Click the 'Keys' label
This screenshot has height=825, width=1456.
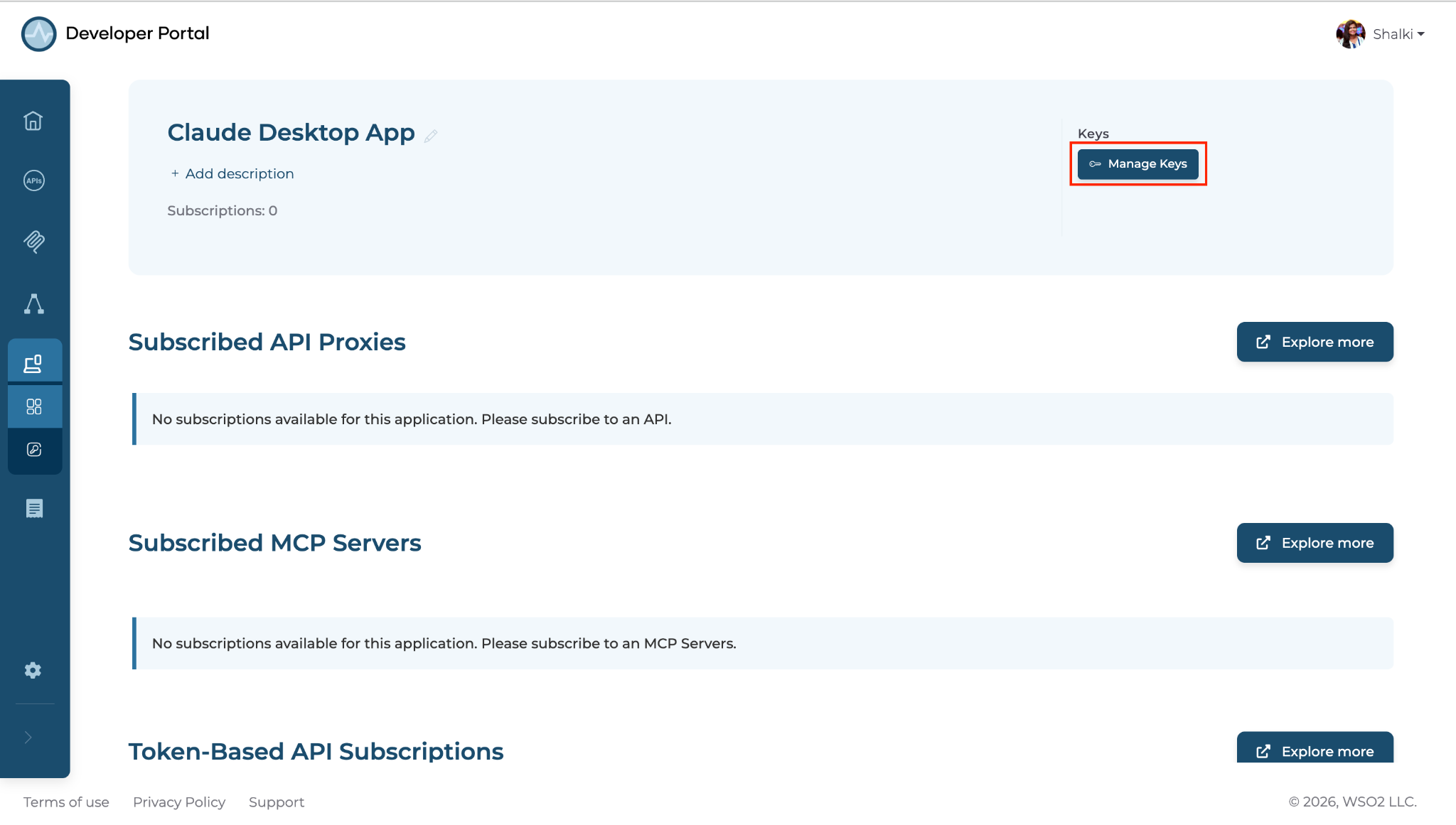pyautogui.click(x=1093, y=134)
